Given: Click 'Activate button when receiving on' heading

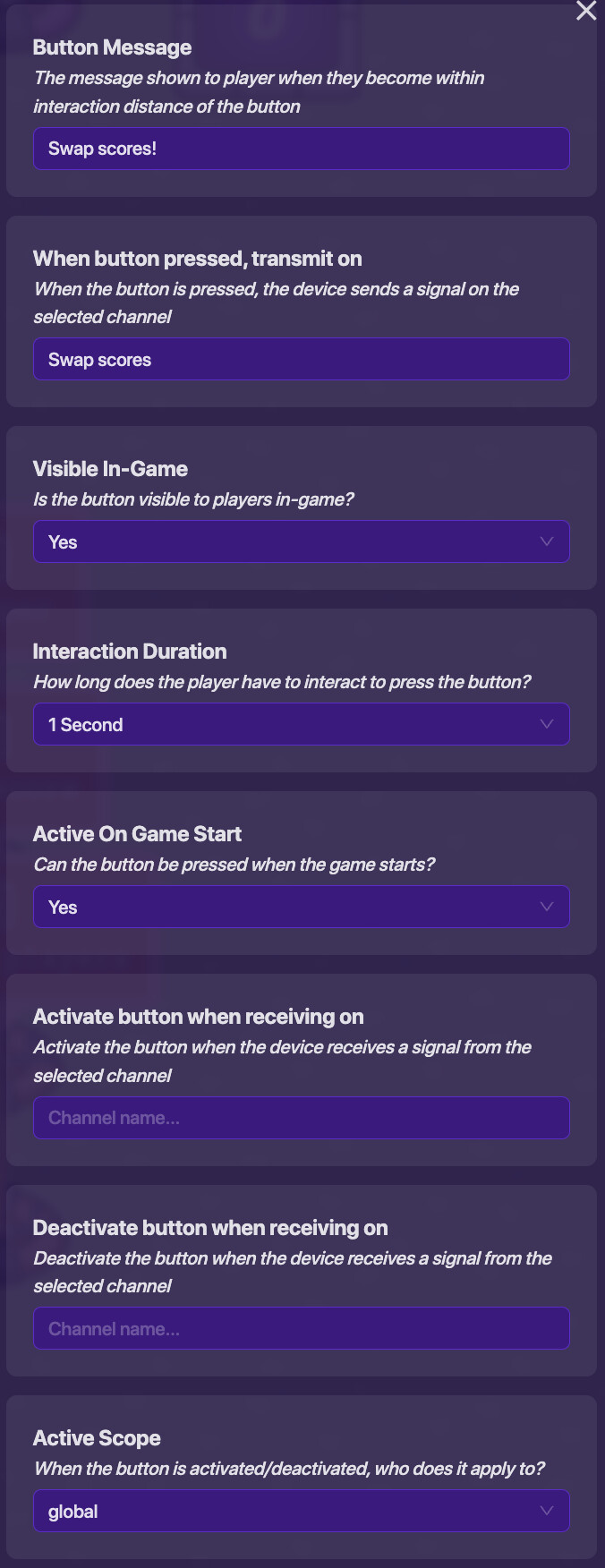Looking at the screenshot, I should point(198,1017).
